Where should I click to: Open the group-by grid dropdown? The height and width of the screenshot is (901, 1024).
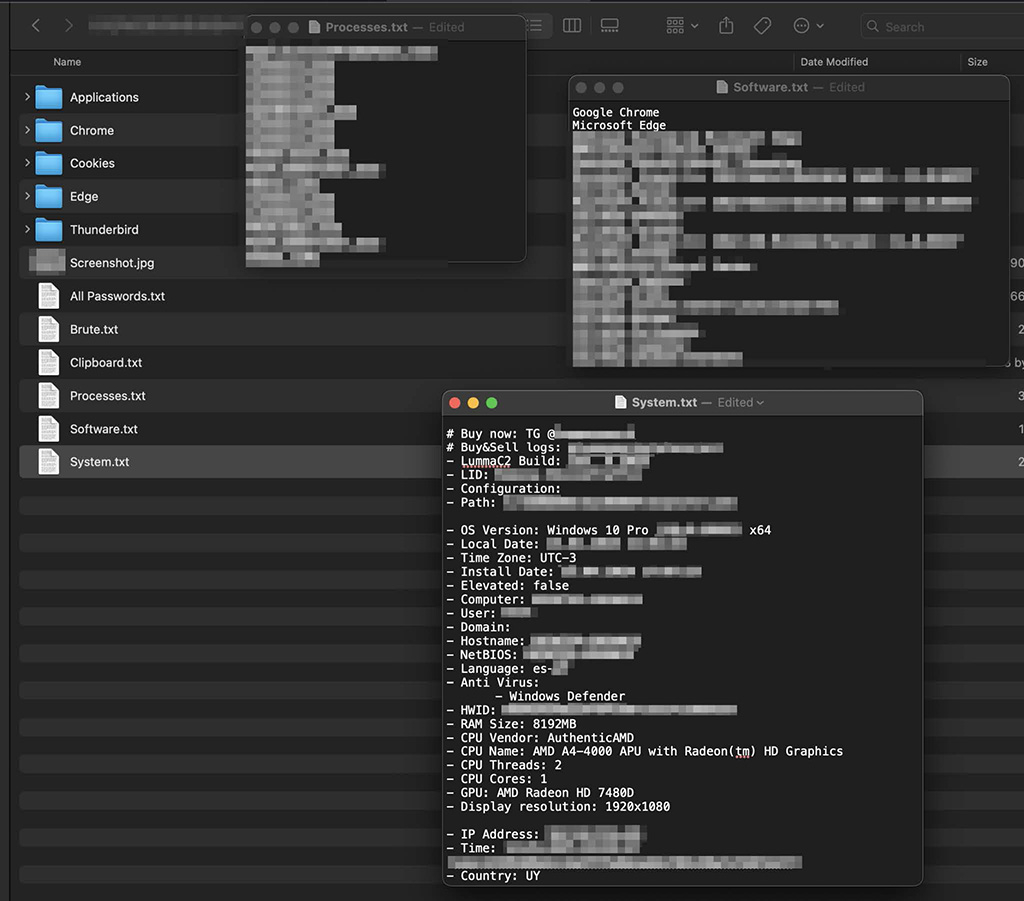coord(683,25)
